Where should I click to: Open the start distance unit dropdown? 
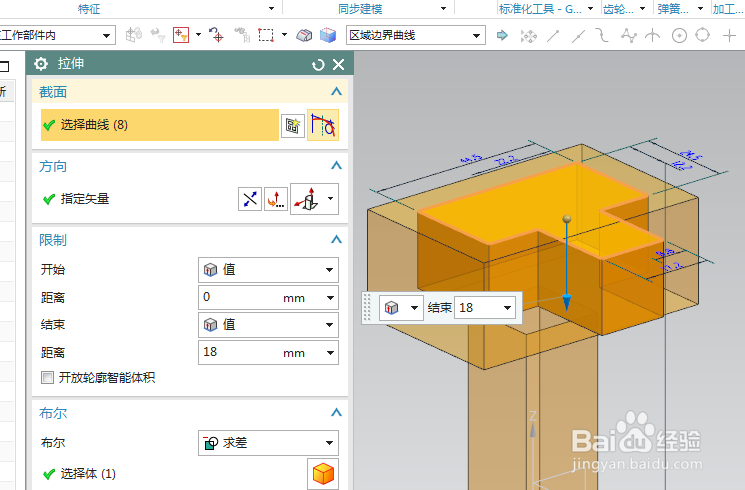[x=330, y=298]
